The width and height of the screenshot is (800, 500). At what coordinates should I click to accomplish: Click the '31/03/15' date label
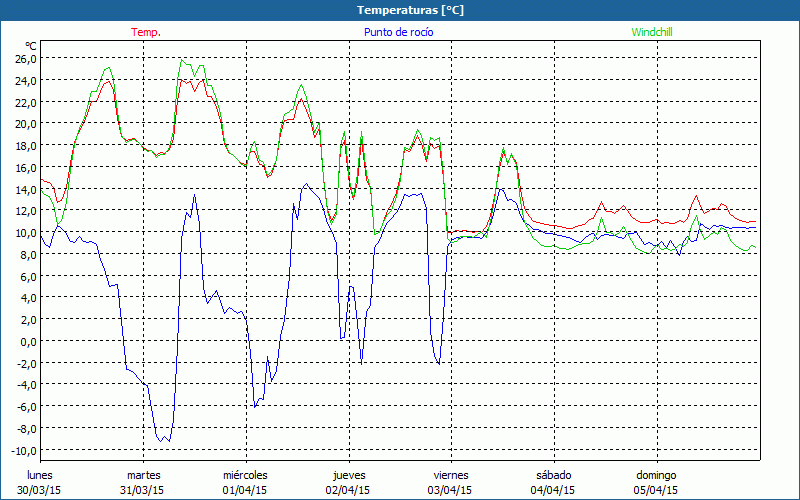[x=143, y=490]
